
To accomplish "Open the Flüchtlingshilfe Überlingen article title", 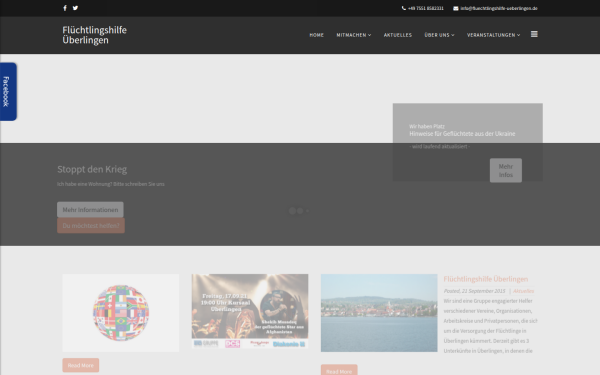I will pos(486,279).
